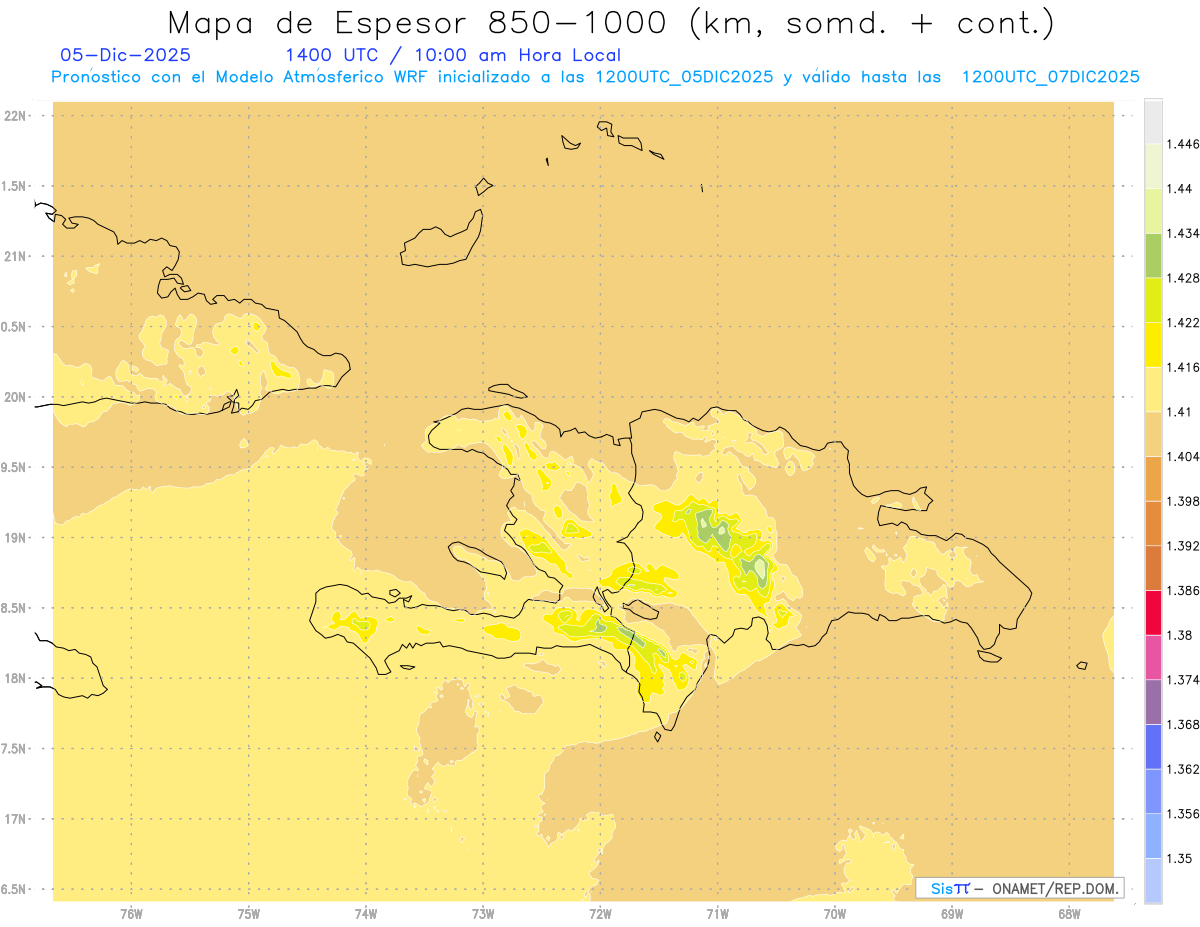The width and height of the screenshot is (1200, 927).
Task: Pick the purple legend swatch between 1.368 and 1.374
Action: [1153, 701]
